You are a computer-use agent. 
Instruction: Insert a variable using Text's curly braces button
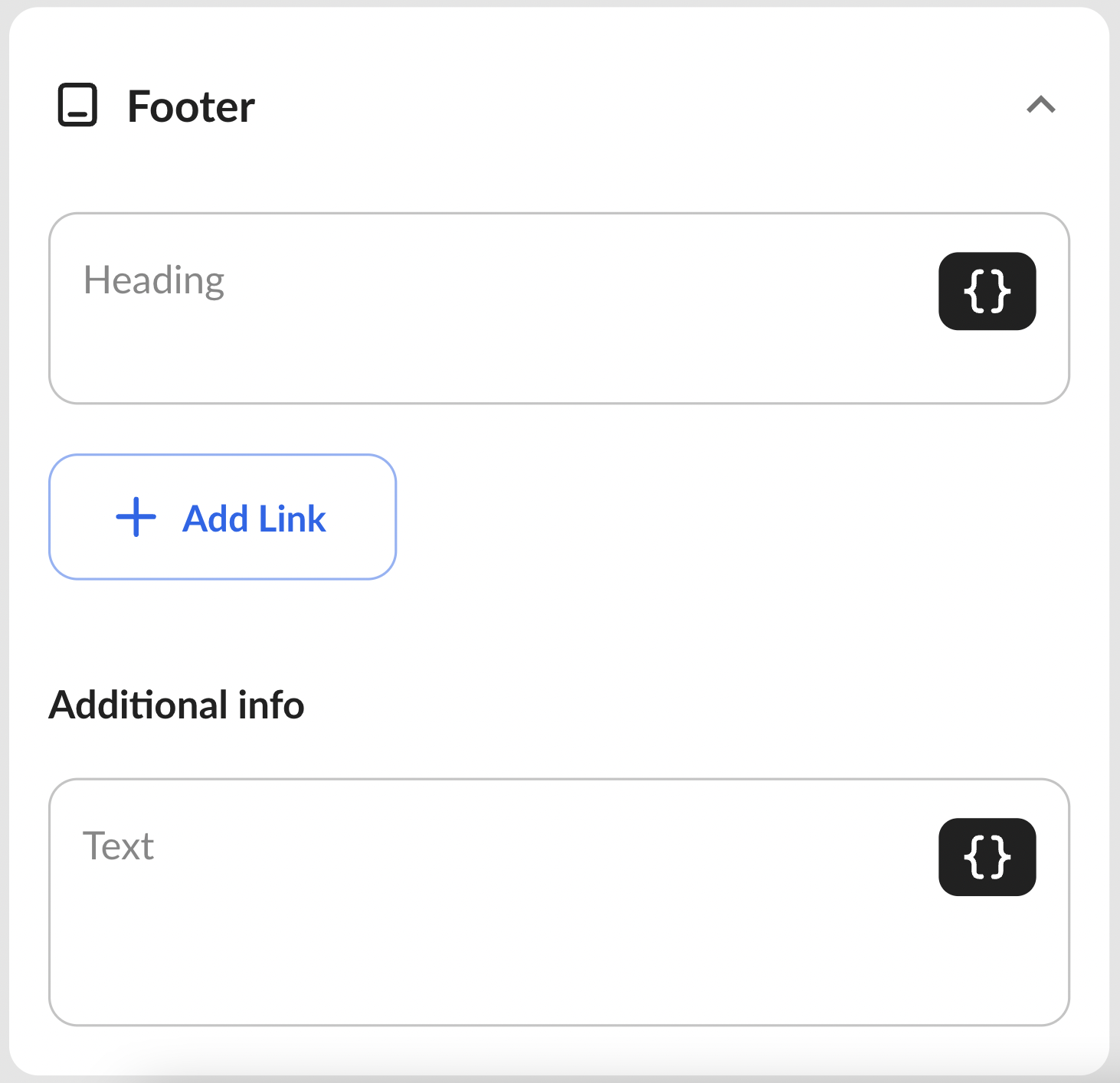[x=987, y=857]
